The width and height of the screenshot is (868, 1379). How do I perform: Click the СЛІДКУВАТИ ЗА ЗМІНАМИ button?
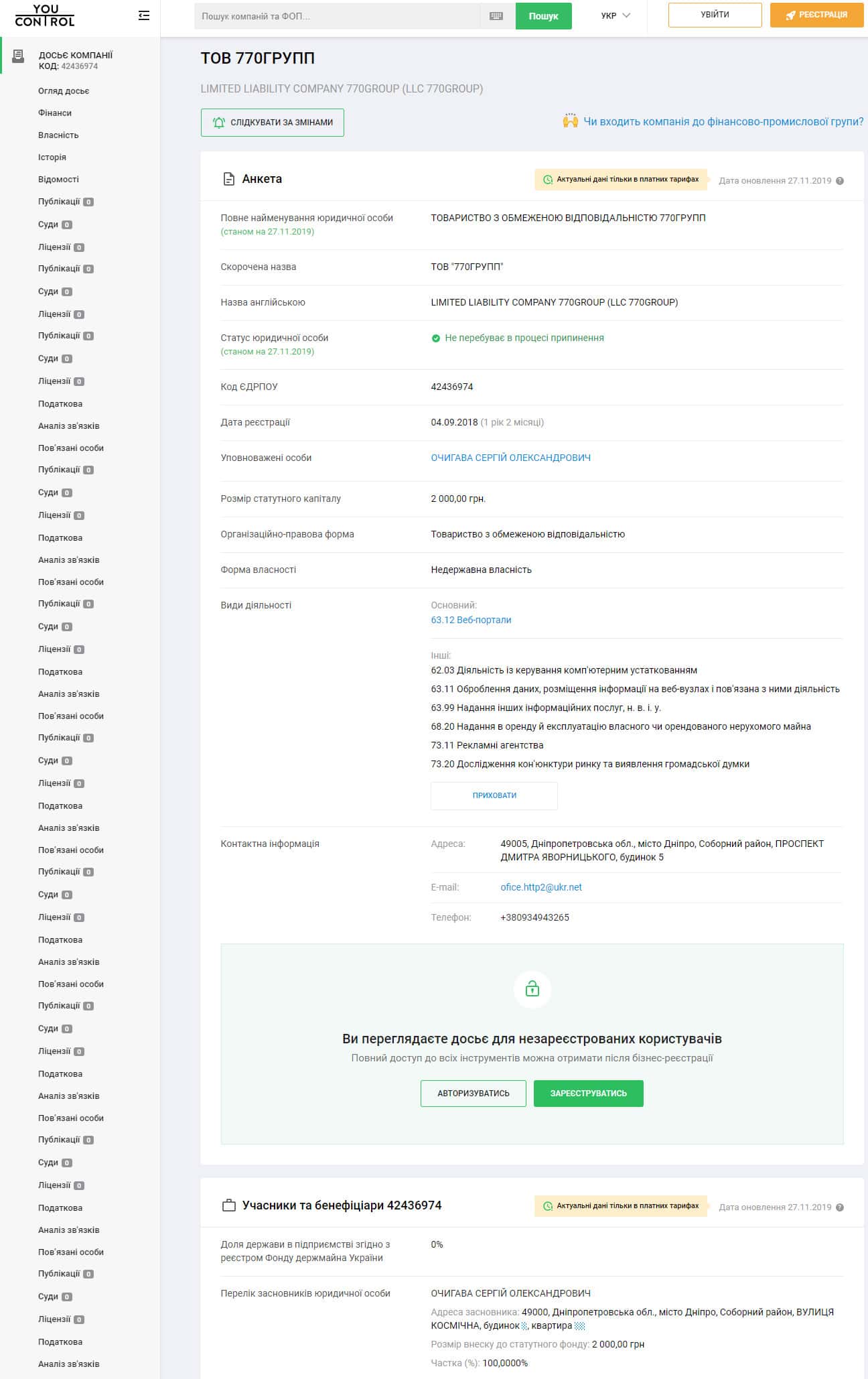click(x=273, y=123)
